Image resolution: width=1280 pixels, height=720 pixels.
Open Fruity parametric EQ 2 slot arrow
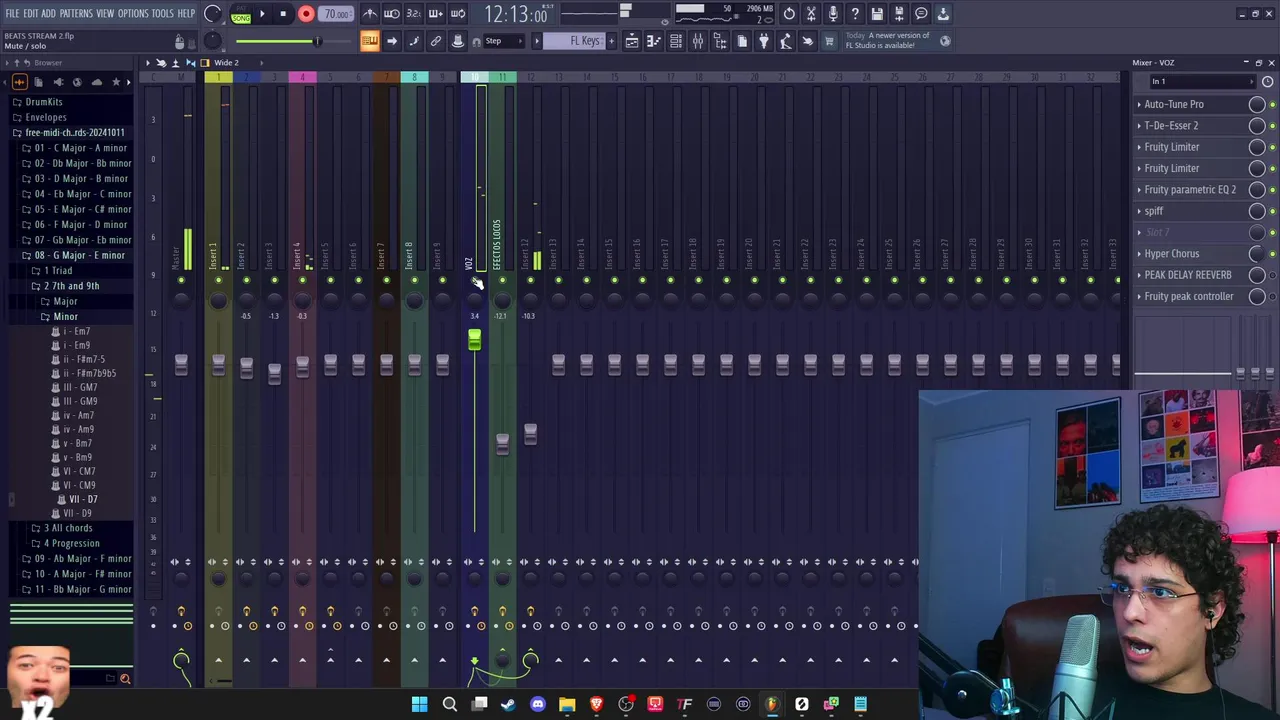click(x=1139, y=190)
